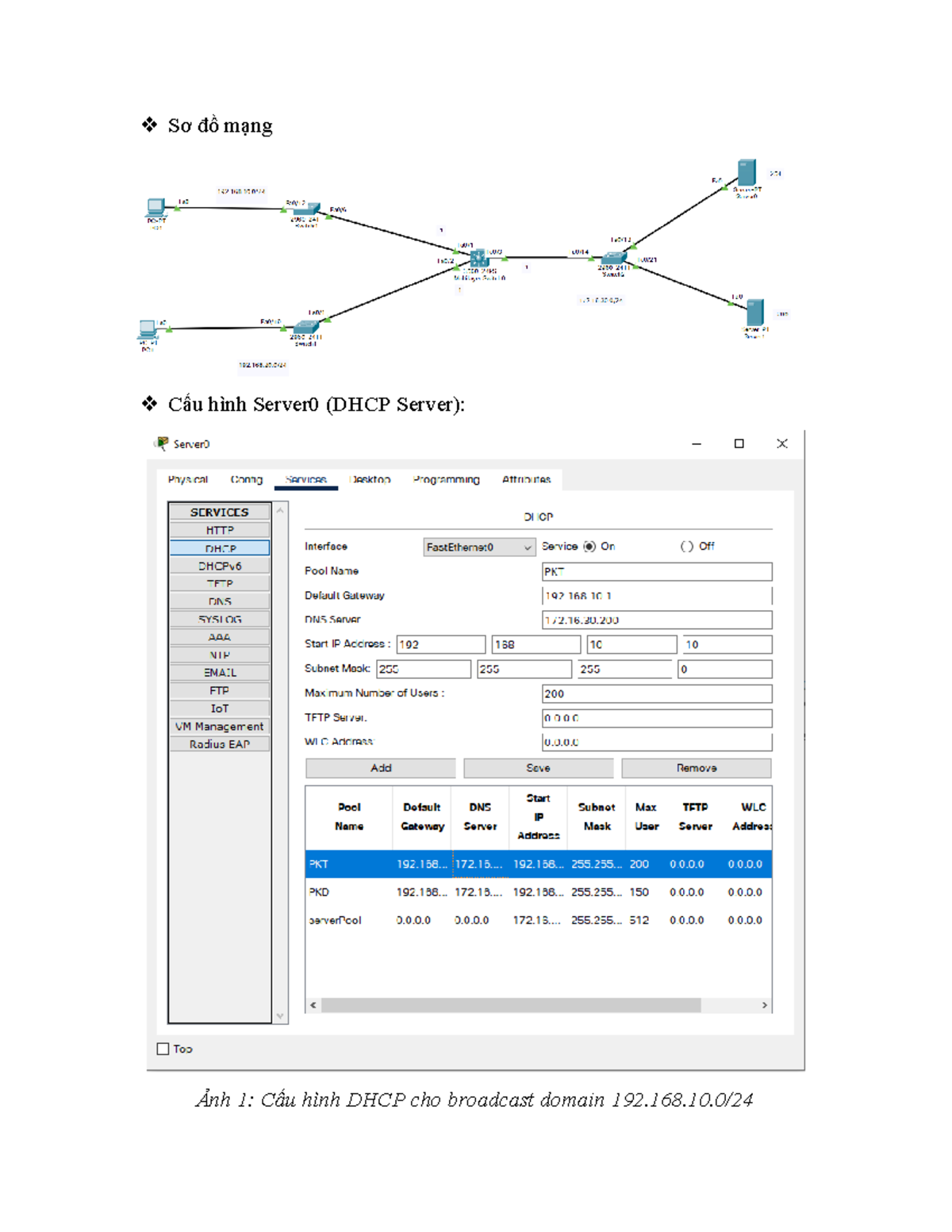This screenshot has height=1232, width=952.
Task: Switch to the Desktop tab
Action: pyautogui.click(x=370, y=480)
